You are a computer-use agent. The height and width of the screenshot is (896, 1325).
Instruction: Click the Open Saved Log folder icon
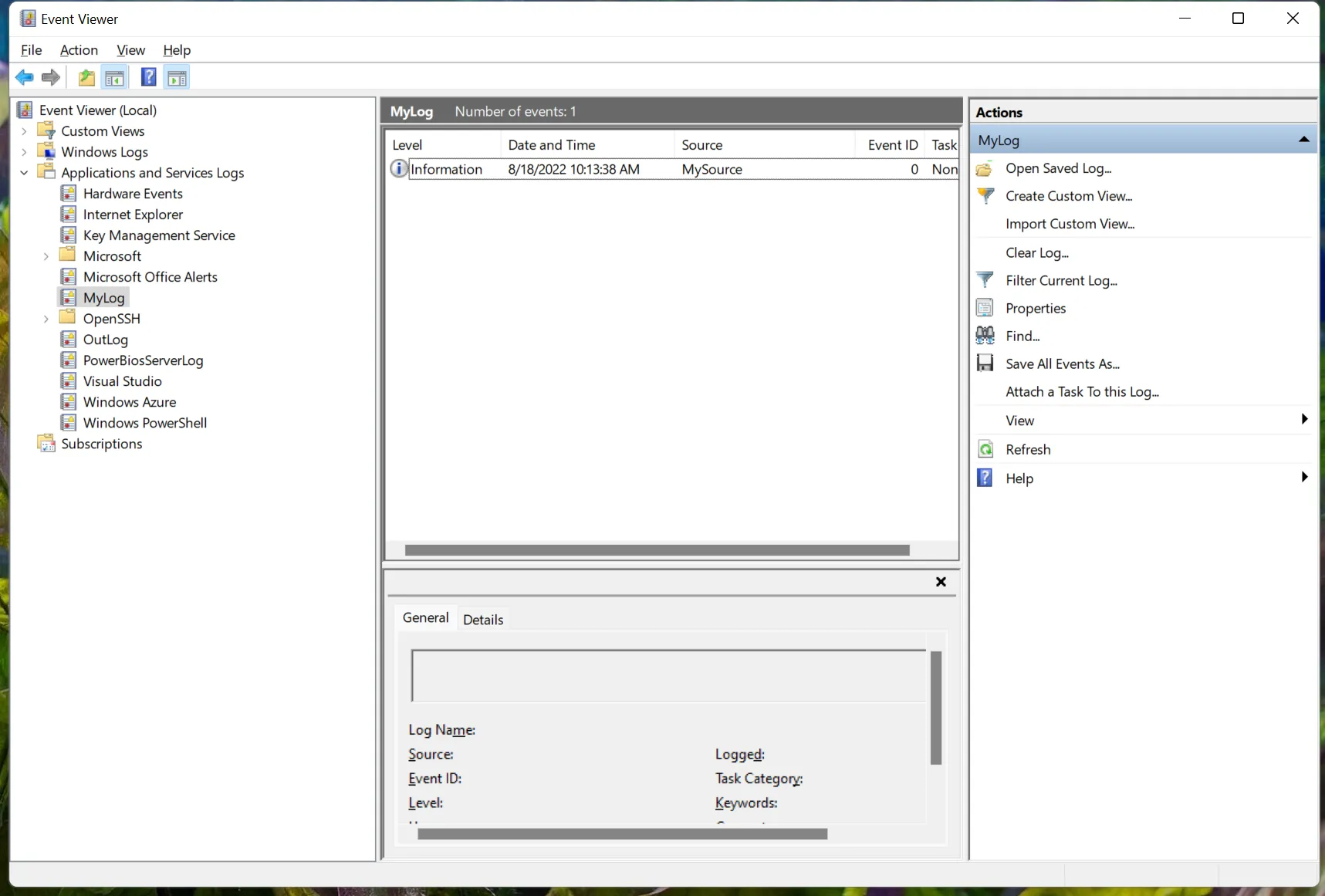click(x=985, y=168)
